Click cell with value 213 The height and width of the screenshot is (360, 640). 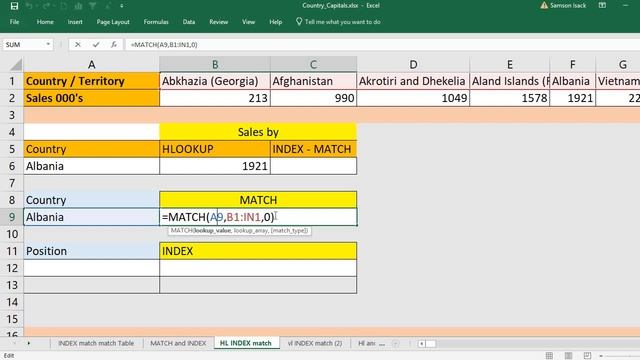[x=215, y=98]
